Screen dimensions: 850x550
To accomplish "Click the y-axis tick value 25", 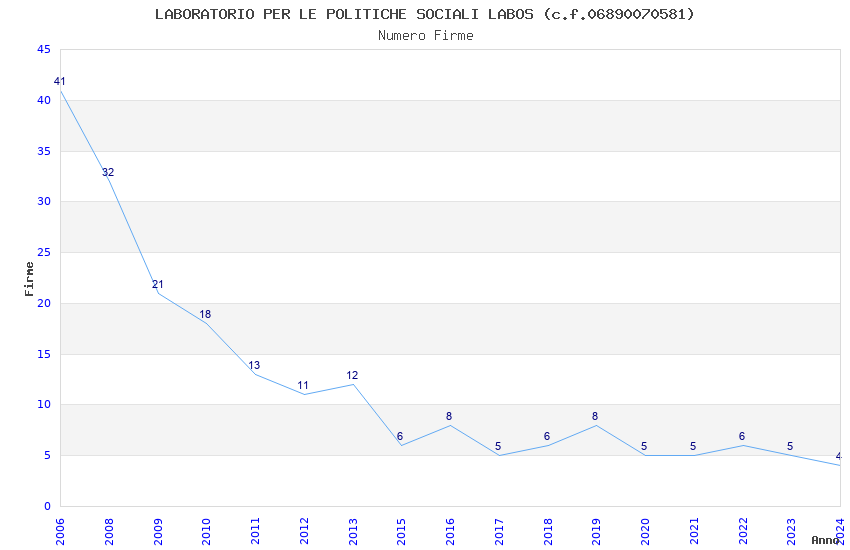I will 44,252.
